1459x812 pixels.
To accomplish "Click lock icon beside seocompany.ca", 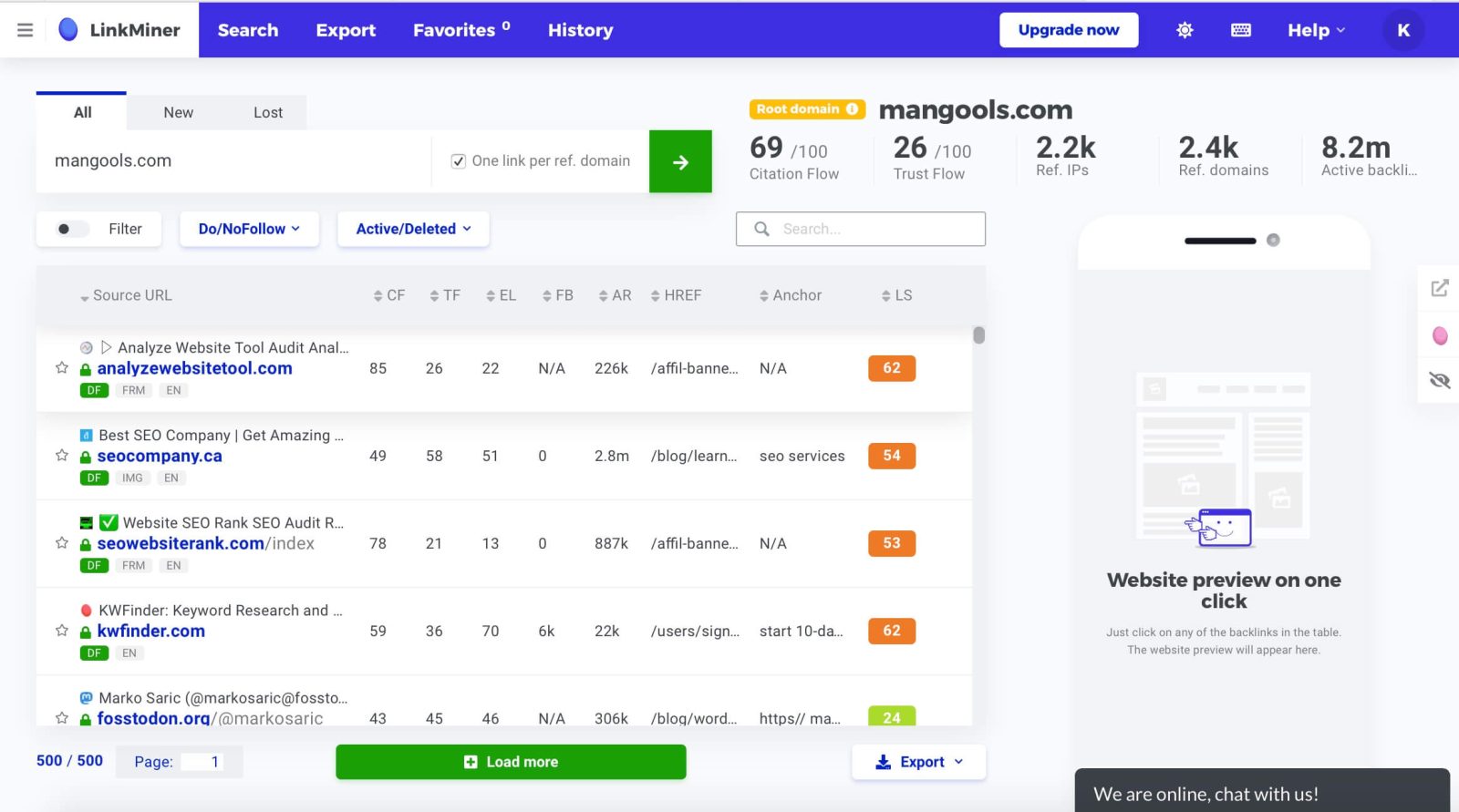I will point(86,457).
